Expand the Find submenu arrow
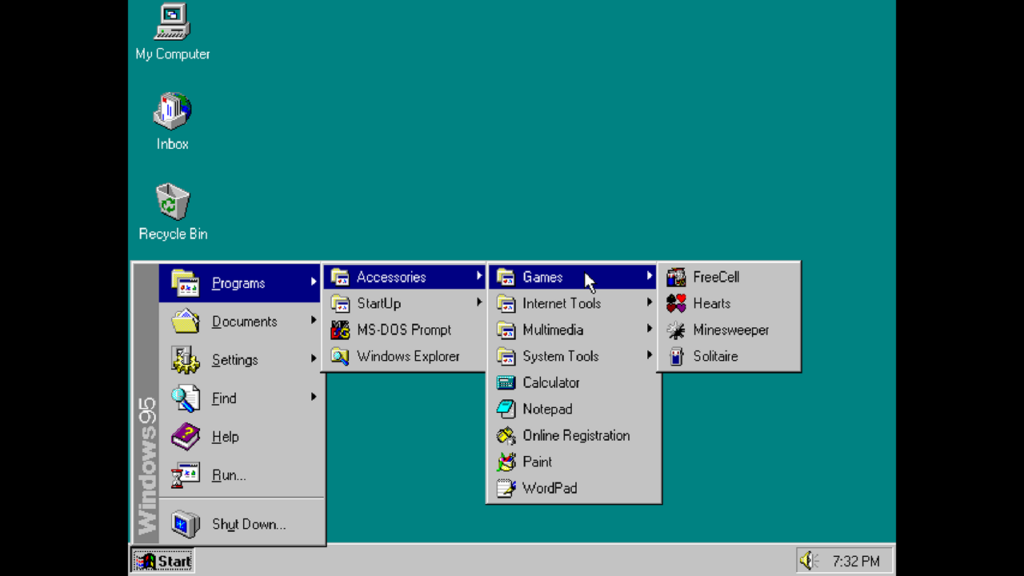 coord(313,397)
